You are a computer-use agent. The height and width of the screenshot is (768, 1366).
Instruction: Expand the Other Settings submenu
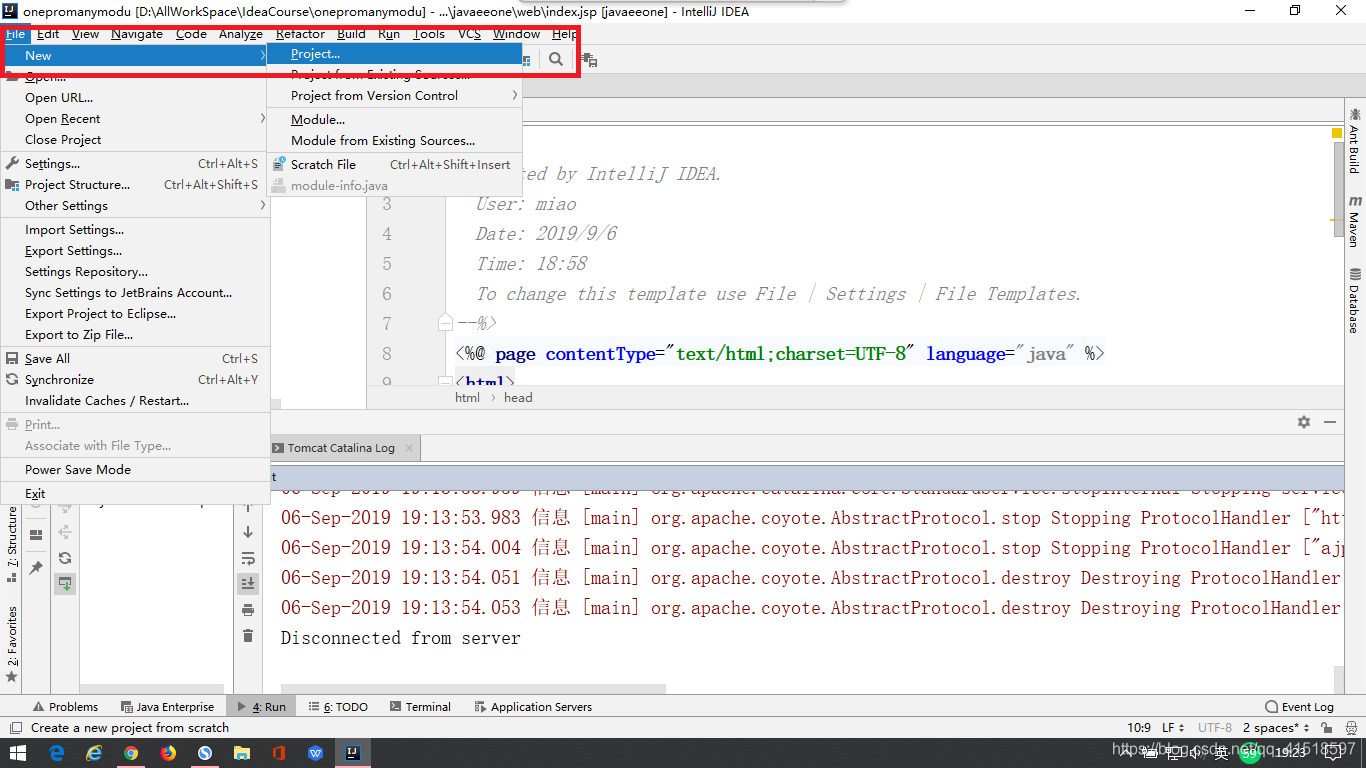click(x=136, y=206)
